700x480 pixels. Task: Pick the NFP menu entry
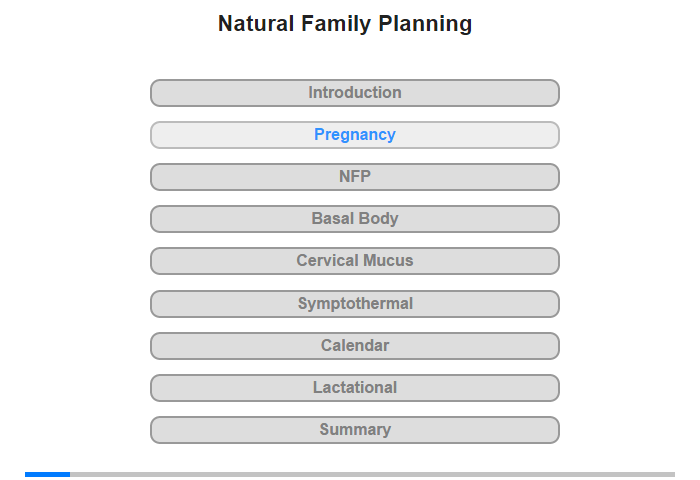(354, 177)
